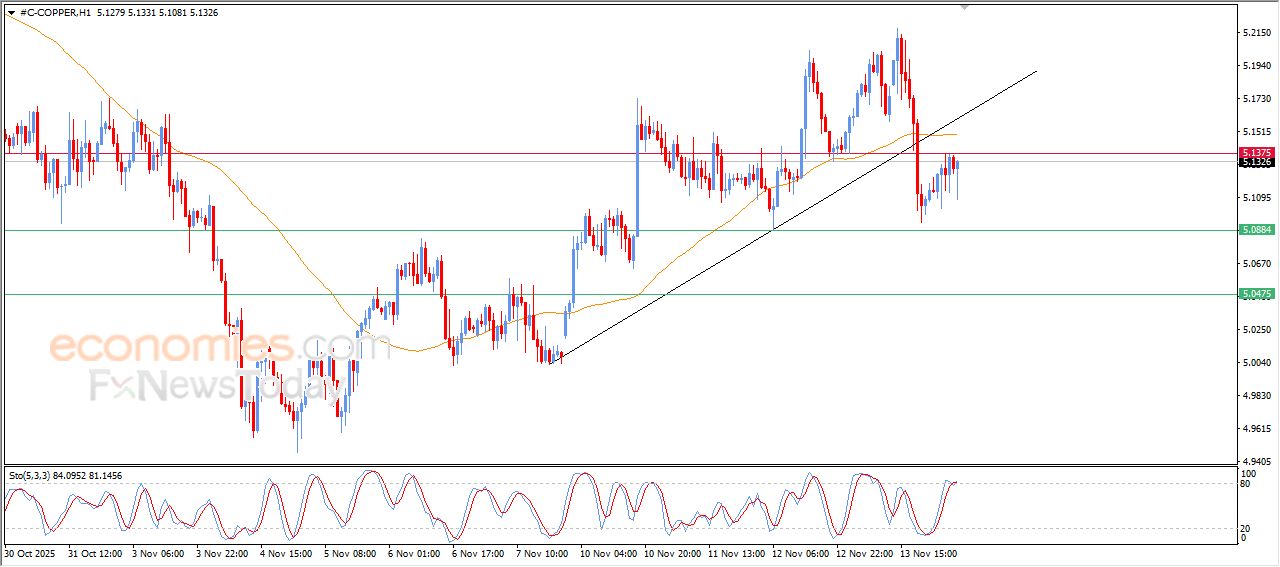Click the 5.0040 price axis value
This screenshot has height=567, width=1280.
pyautogui.click(x=1256, y=363)
